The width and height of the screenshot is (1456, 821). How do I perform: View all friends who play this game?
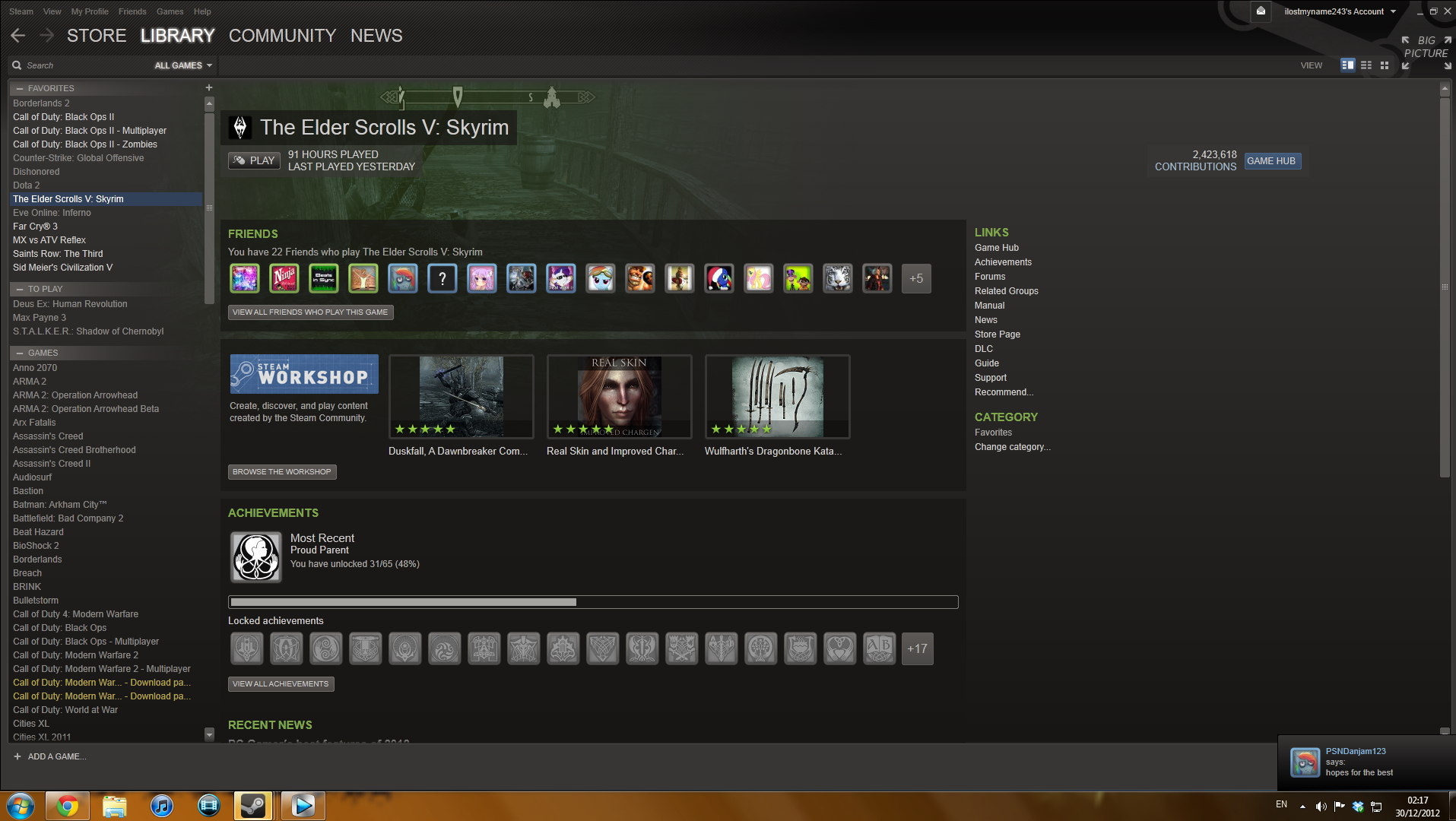coord(310,312)
